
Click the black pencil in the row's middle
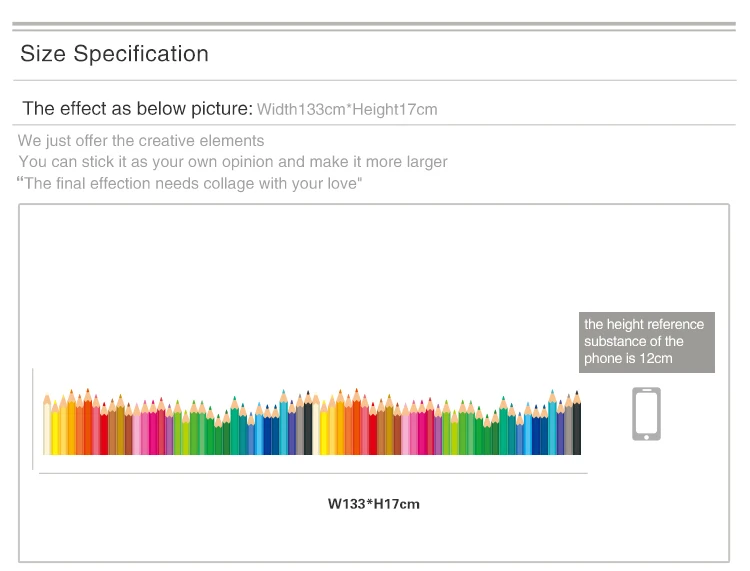(308, 428)
